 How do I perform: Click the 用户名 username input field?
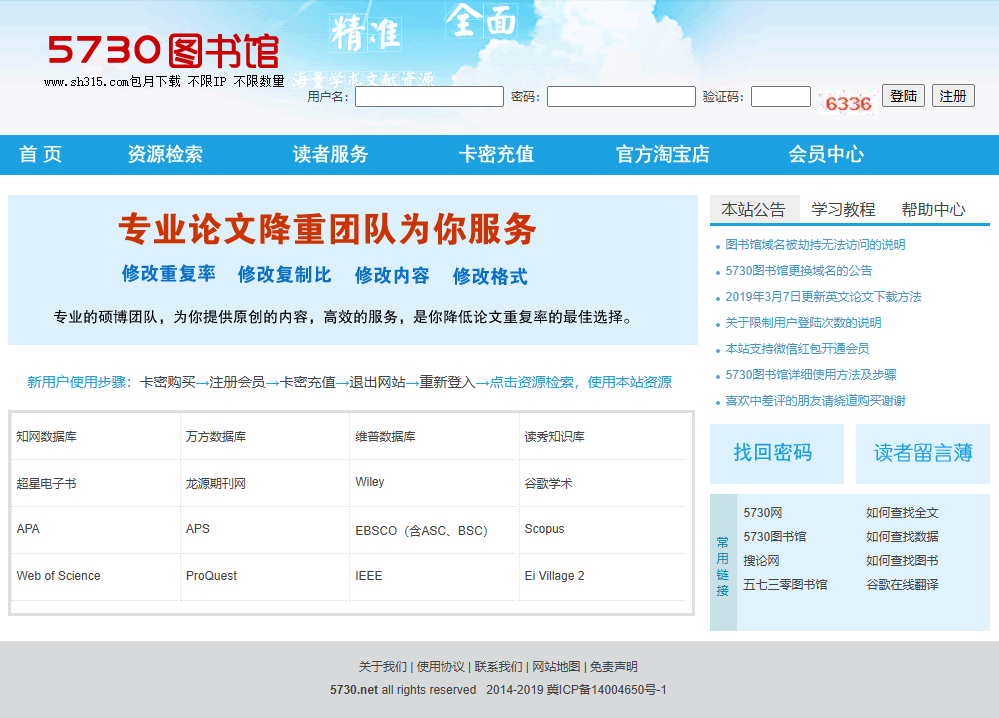[428, 96]
